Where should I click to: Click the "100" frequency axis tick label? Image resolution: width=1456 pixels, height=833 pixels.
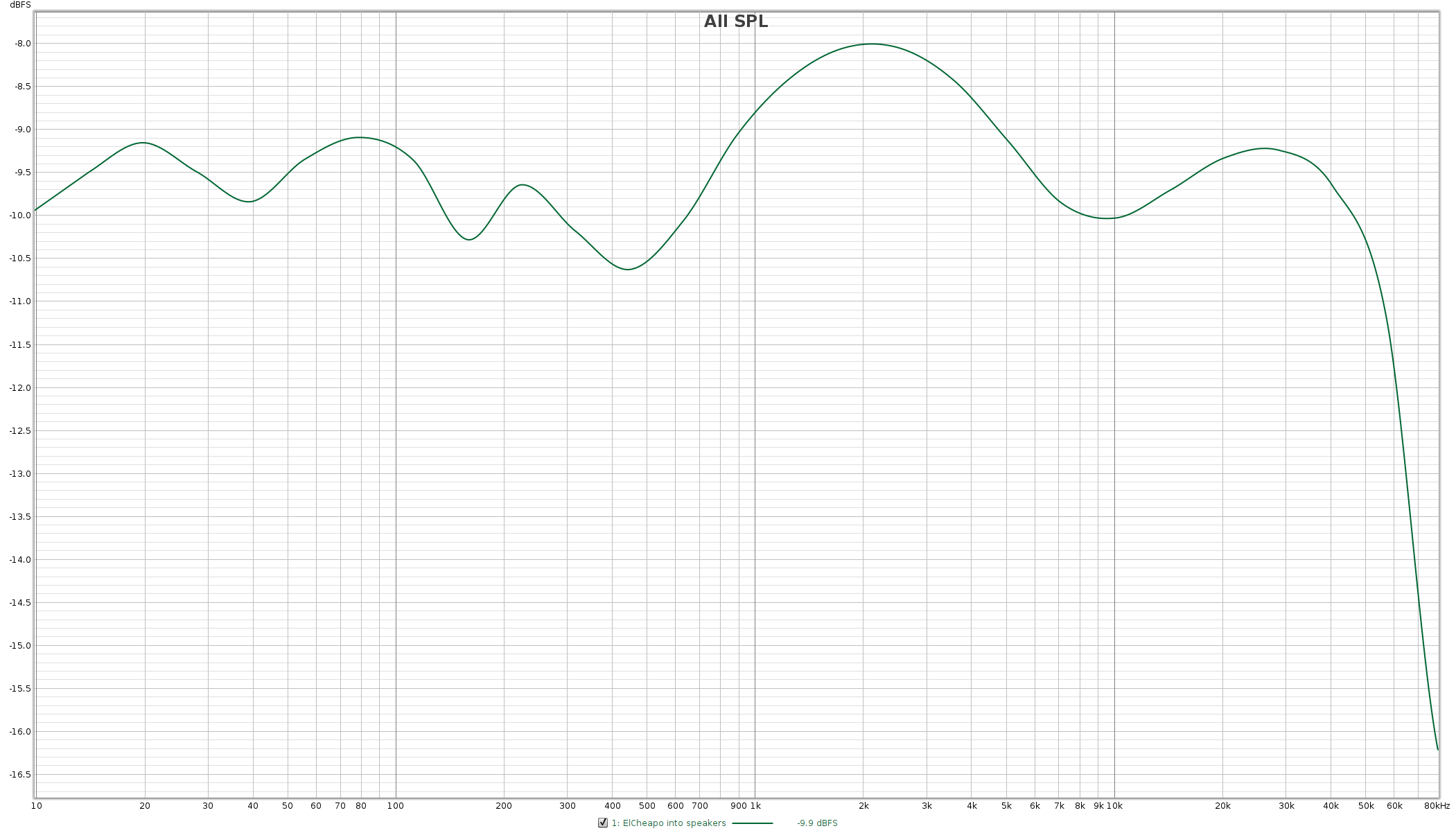point(396,806)
